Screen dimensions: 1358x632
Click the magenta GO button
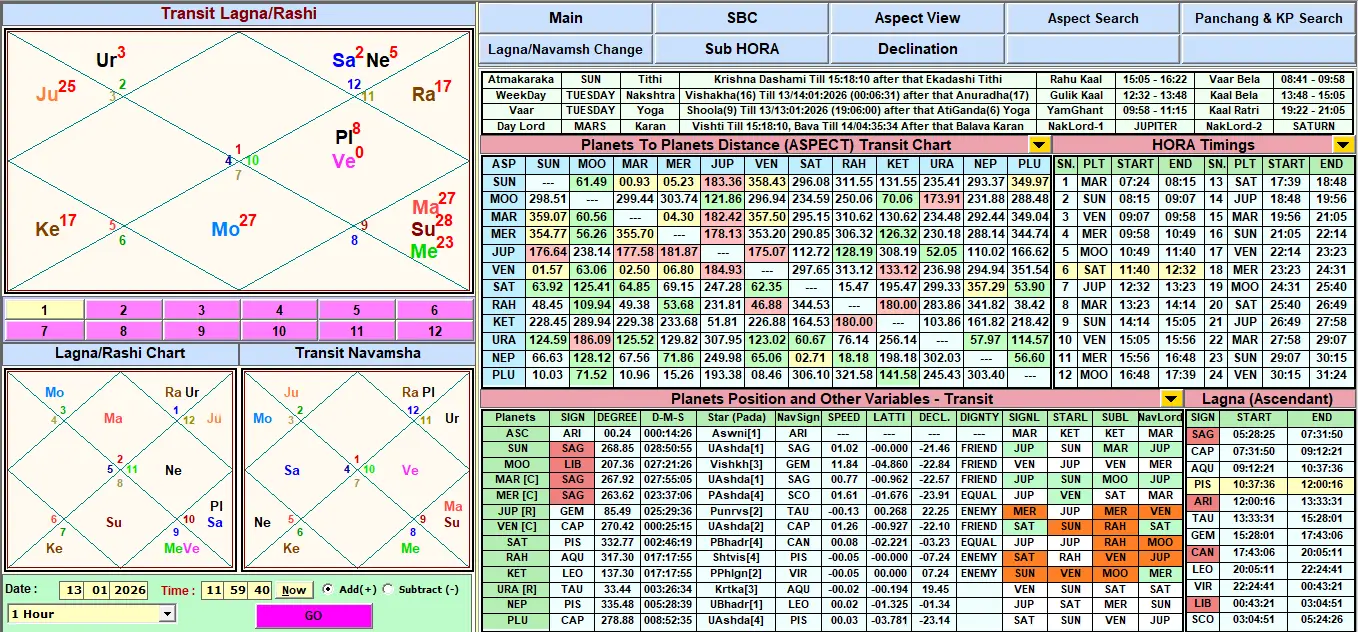point(313,616)
